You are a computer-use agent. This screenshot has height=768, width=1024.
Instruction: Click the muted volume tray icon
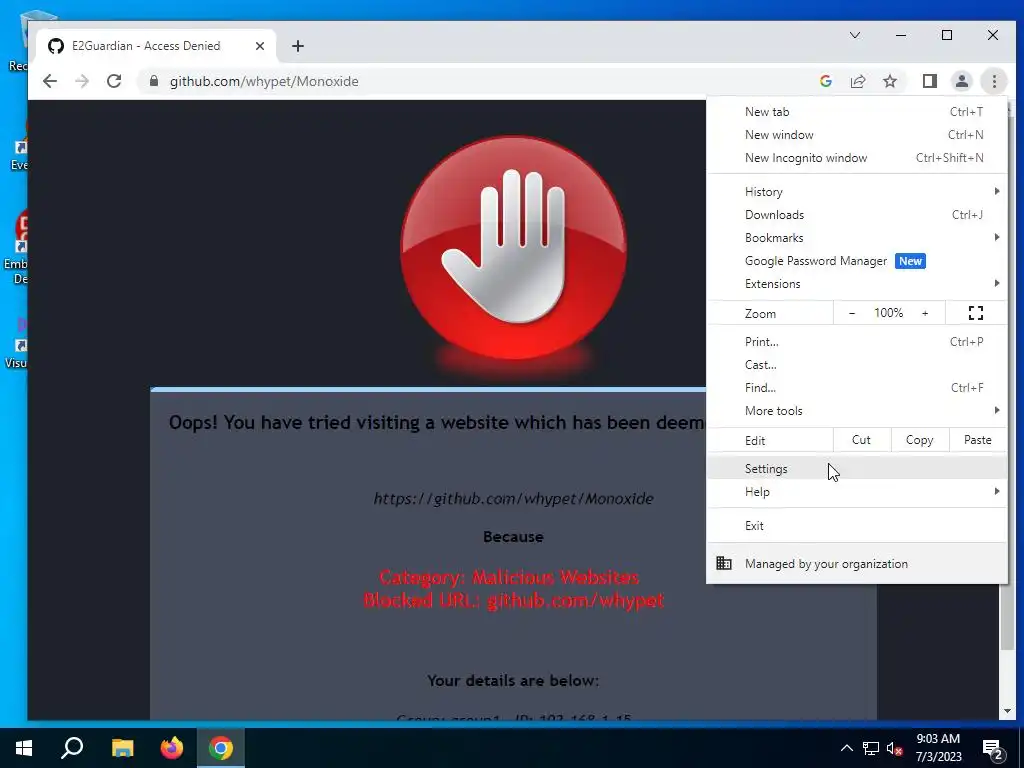point(895,748)
